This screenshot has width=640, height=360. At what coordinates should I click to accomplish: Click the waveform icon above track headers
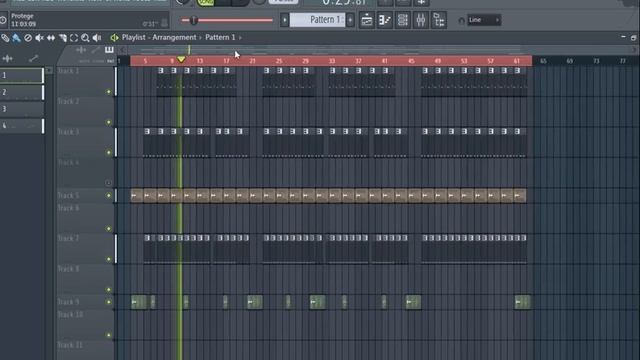81,50
